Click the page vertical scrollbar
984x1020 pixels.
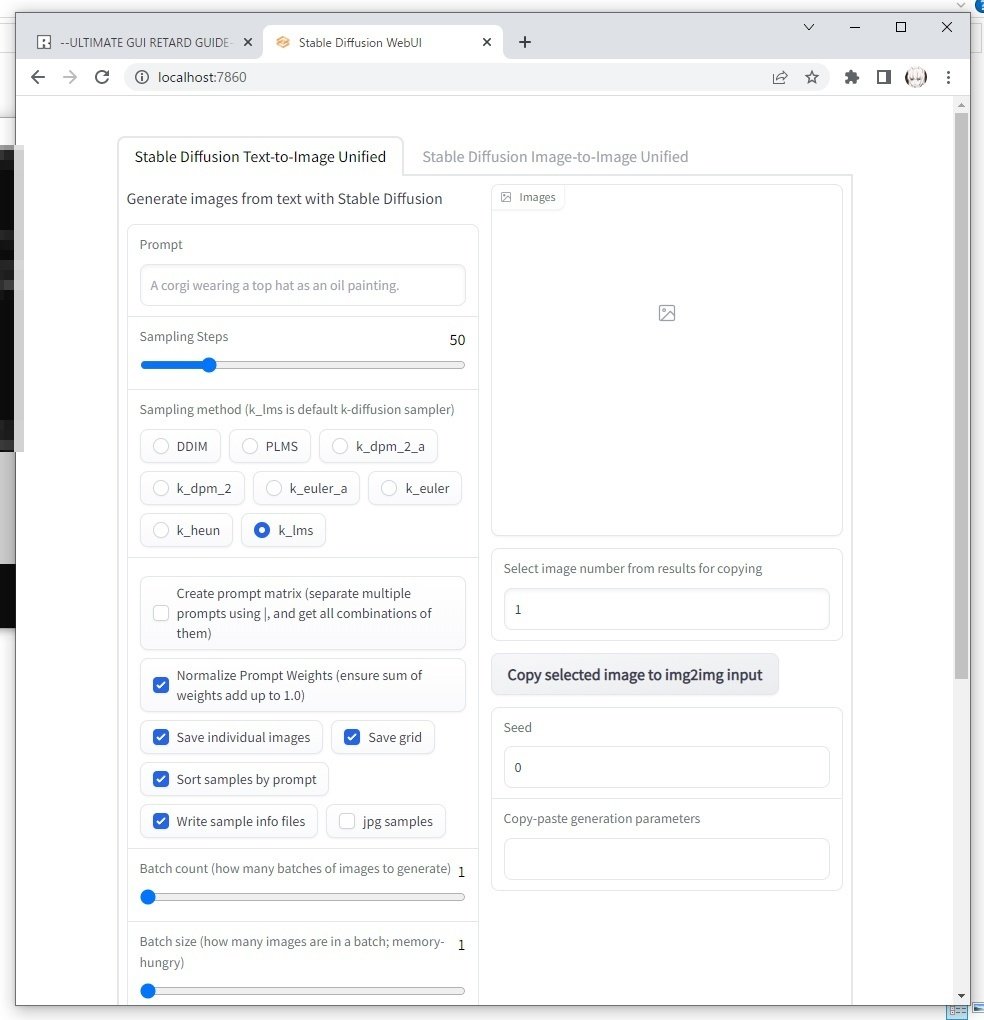[x=961, y=396]
